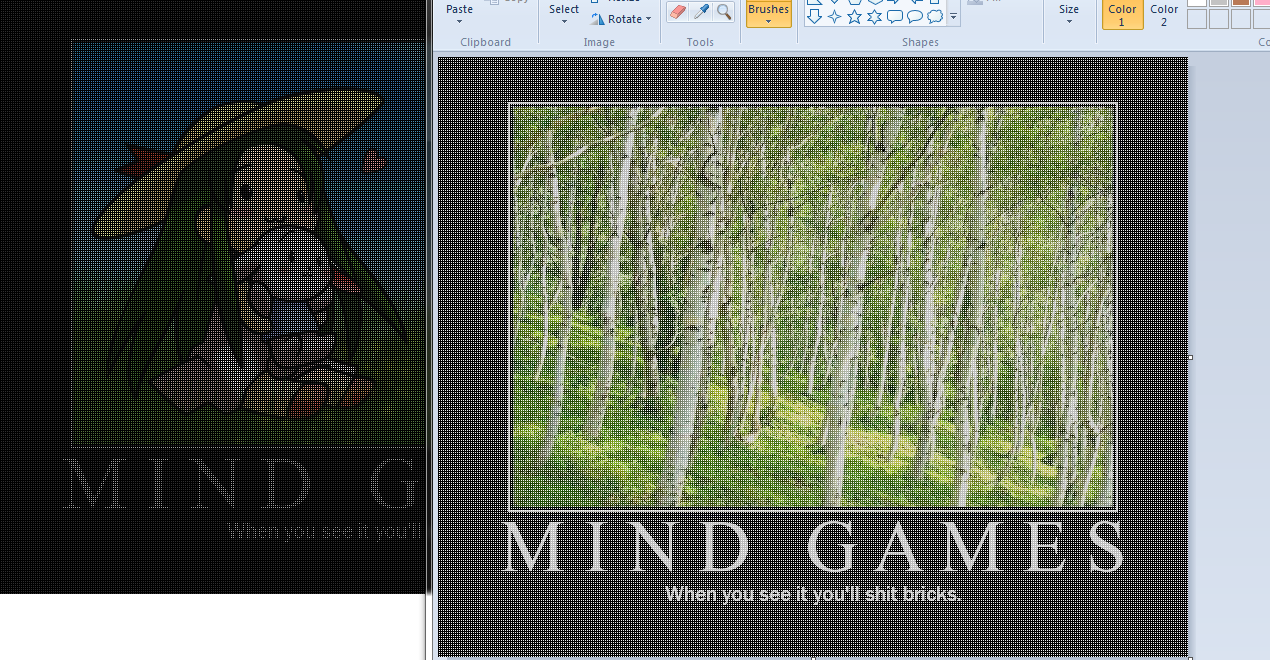This screenshot has width=1270, height=660.
Task: Activate the Color 1 foreground button
Action: pos(1122,14)
